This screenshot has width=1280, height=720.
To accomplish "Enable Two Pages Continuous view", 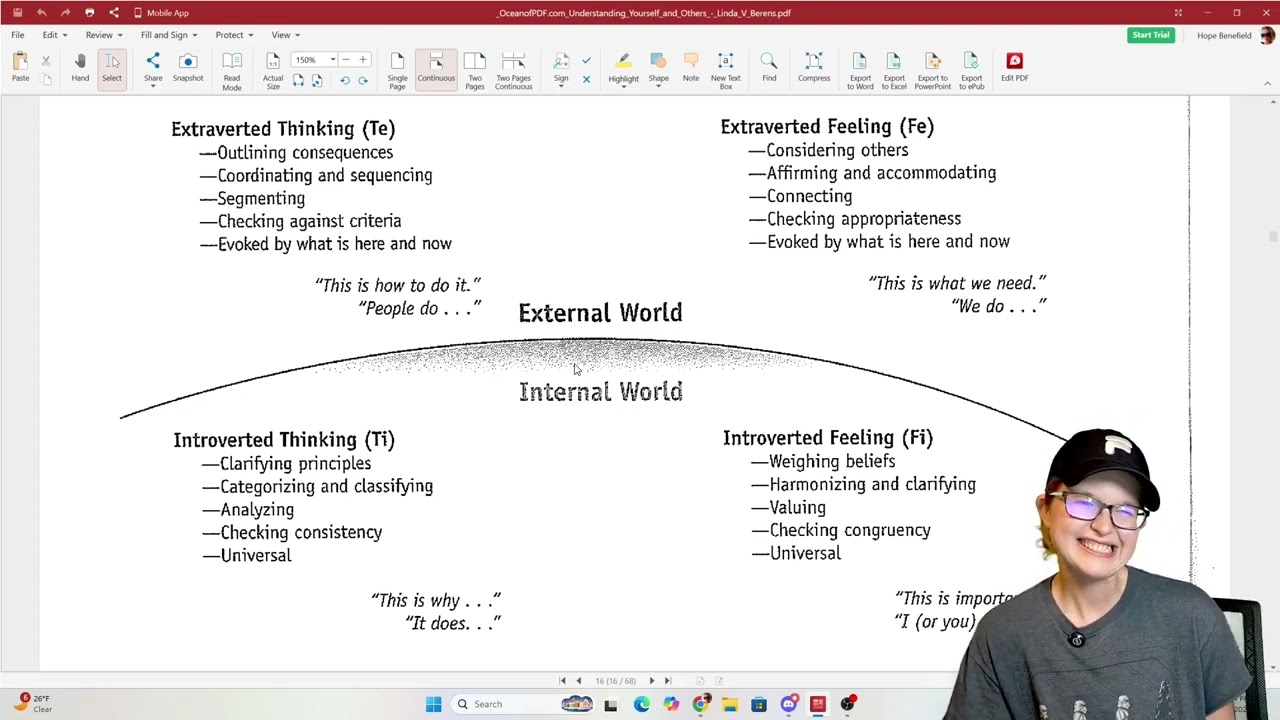I will pyautogui.click(x=513, y=71).
